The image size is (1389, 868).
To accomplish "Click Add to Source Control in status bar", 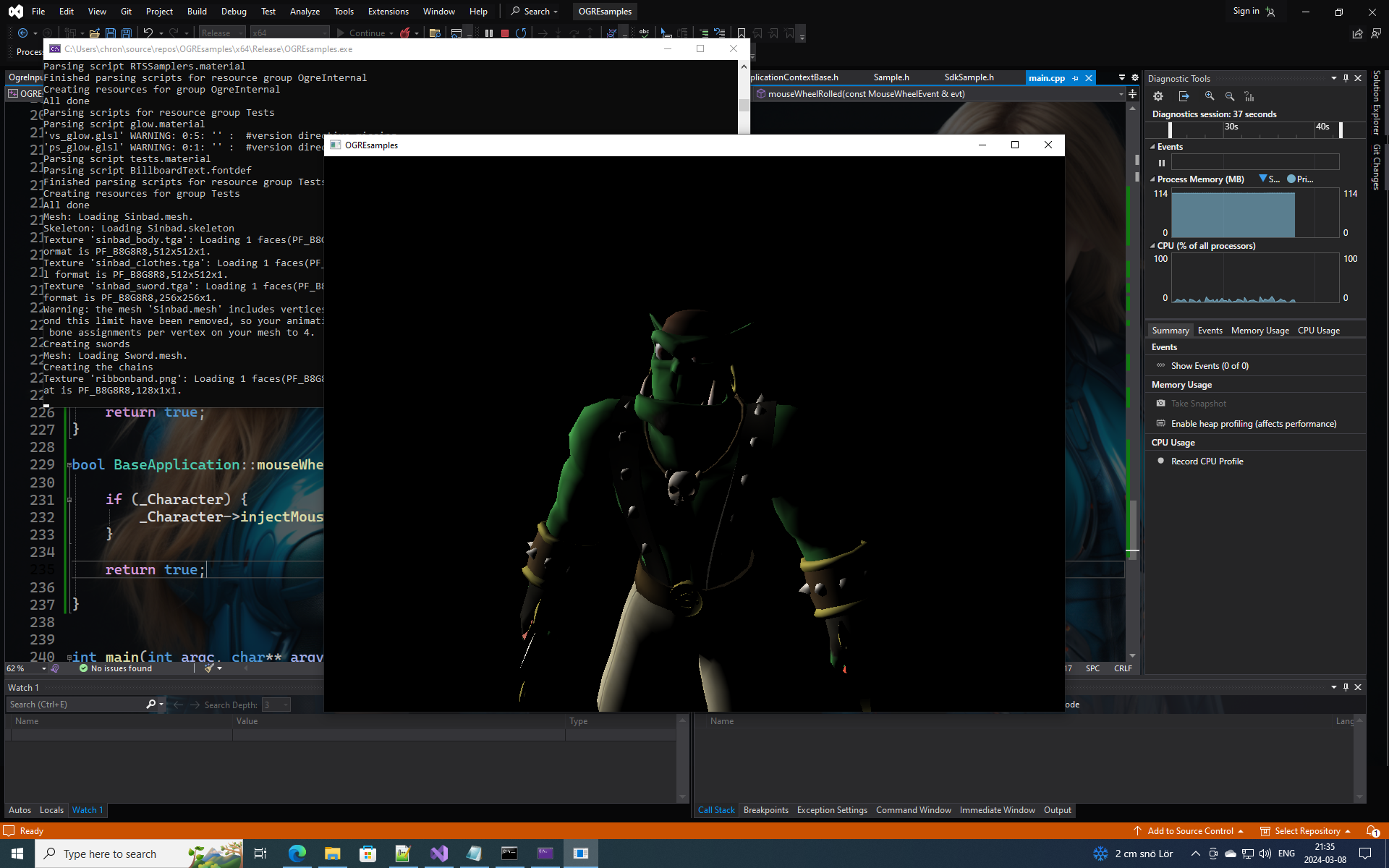I will [1190, 831].
